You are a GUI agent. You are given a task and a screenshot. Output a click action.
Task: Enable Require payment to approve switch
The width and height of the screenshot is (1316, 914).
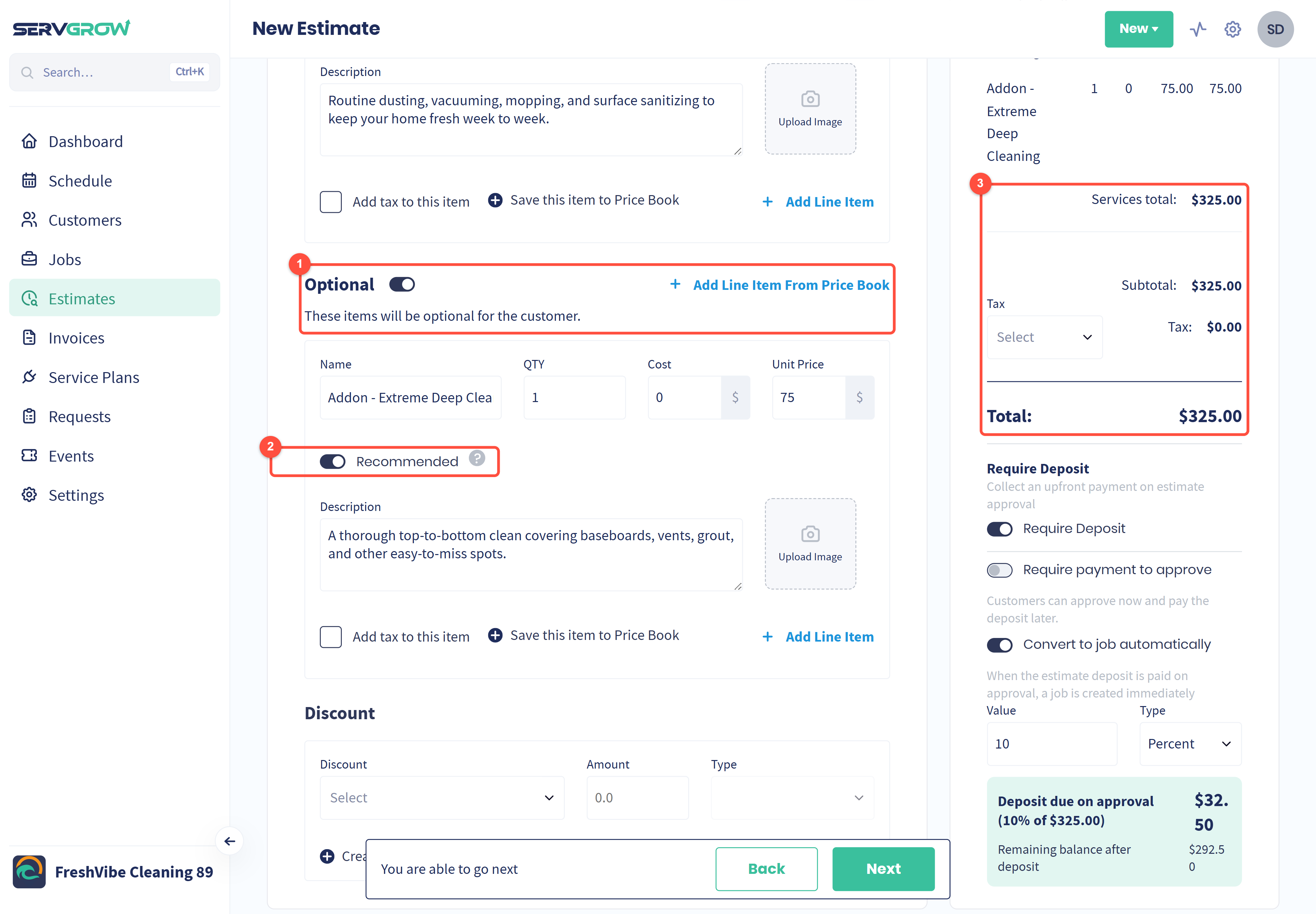click(x=999, y=571)
